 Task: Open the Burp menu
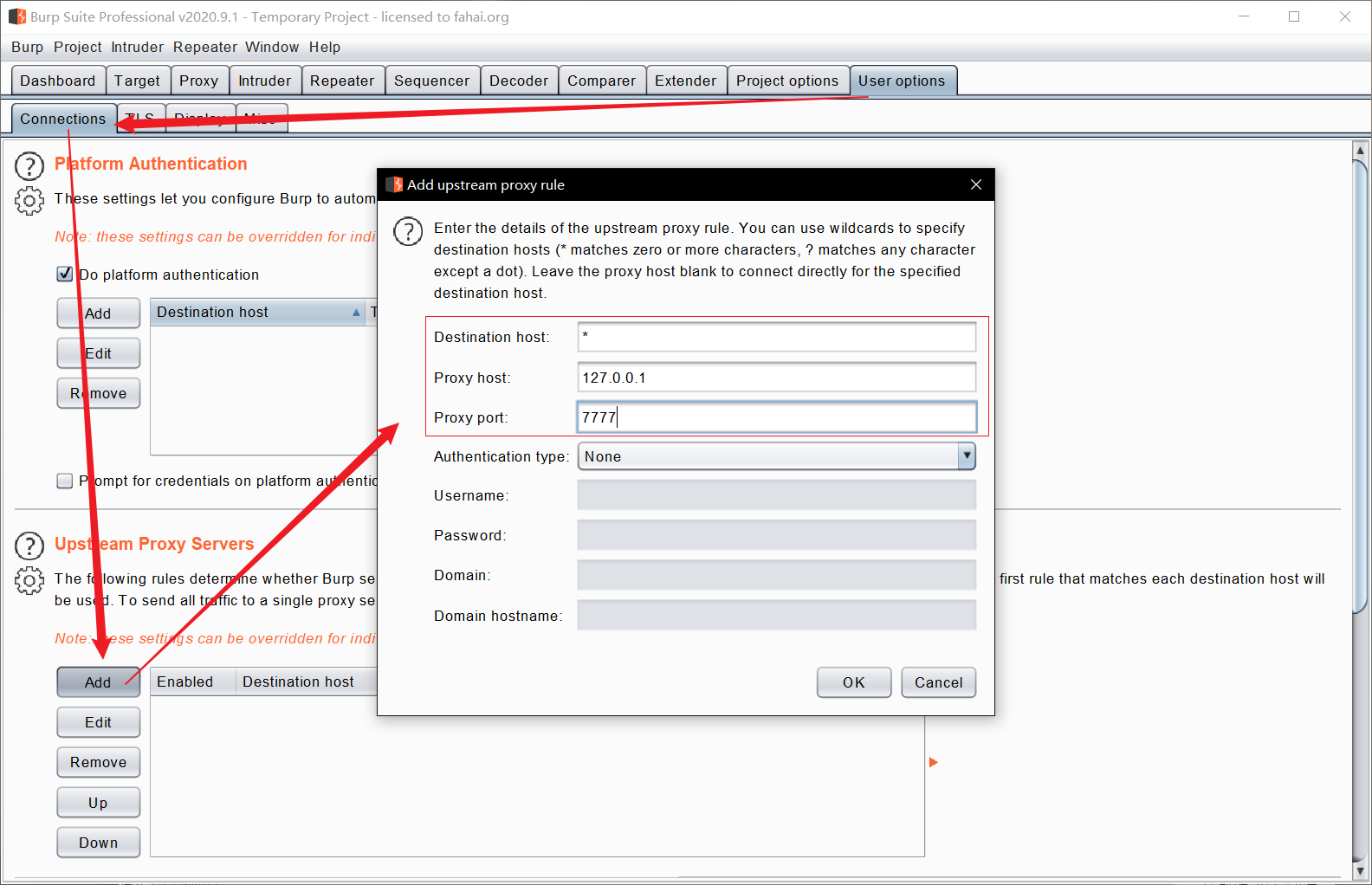(27, 47)
